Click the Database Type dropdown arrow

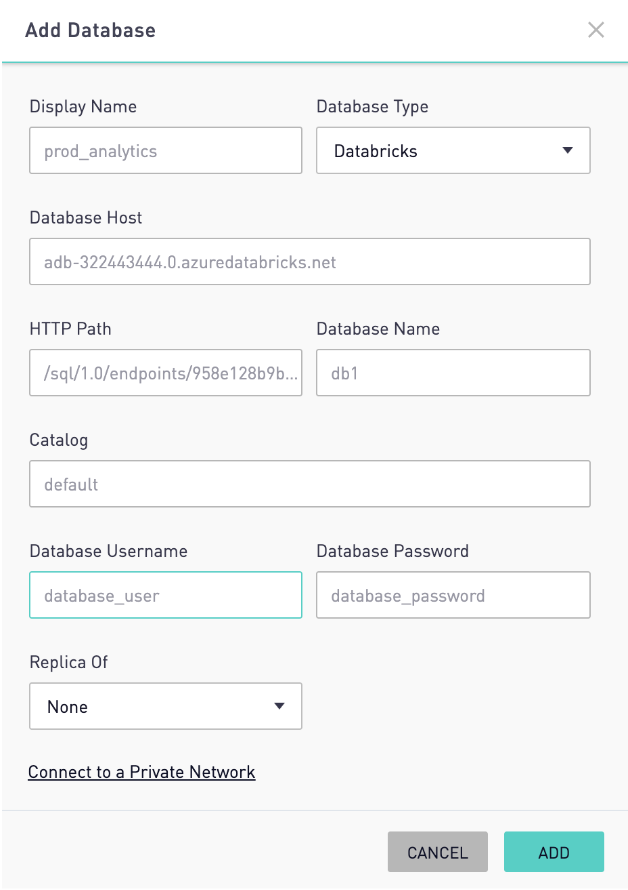(x=567, y=150)
